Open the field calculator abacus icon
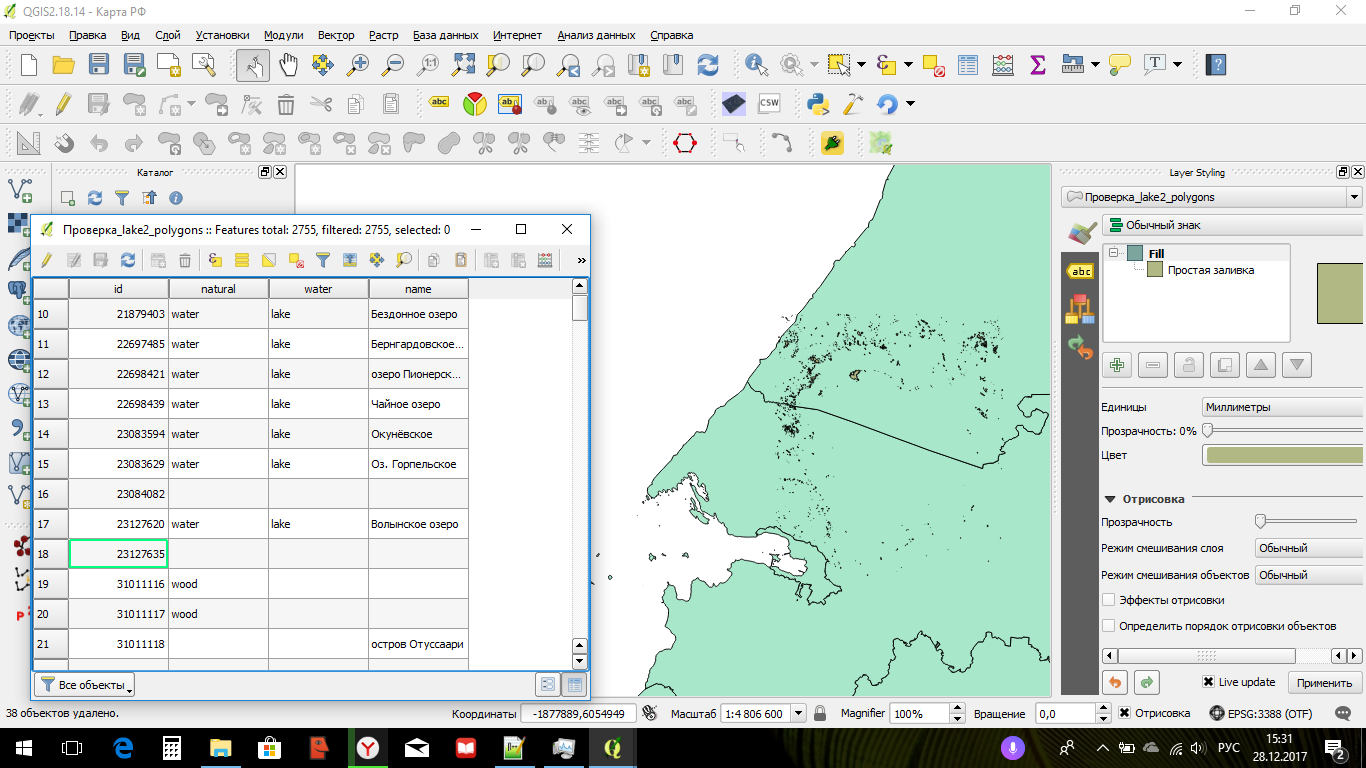 [1002, 65]
